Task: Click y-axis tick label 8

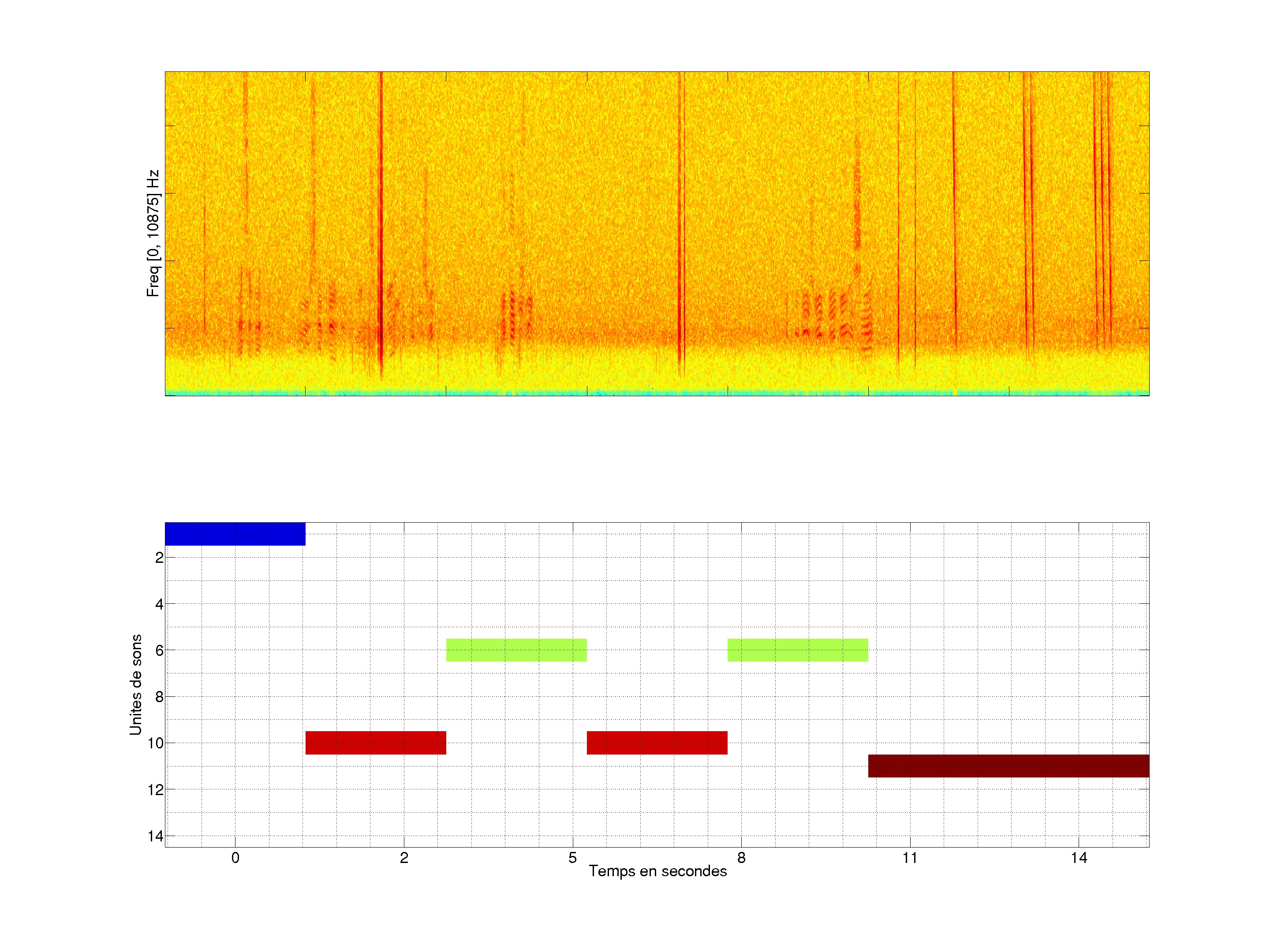Action: [159, 697]
